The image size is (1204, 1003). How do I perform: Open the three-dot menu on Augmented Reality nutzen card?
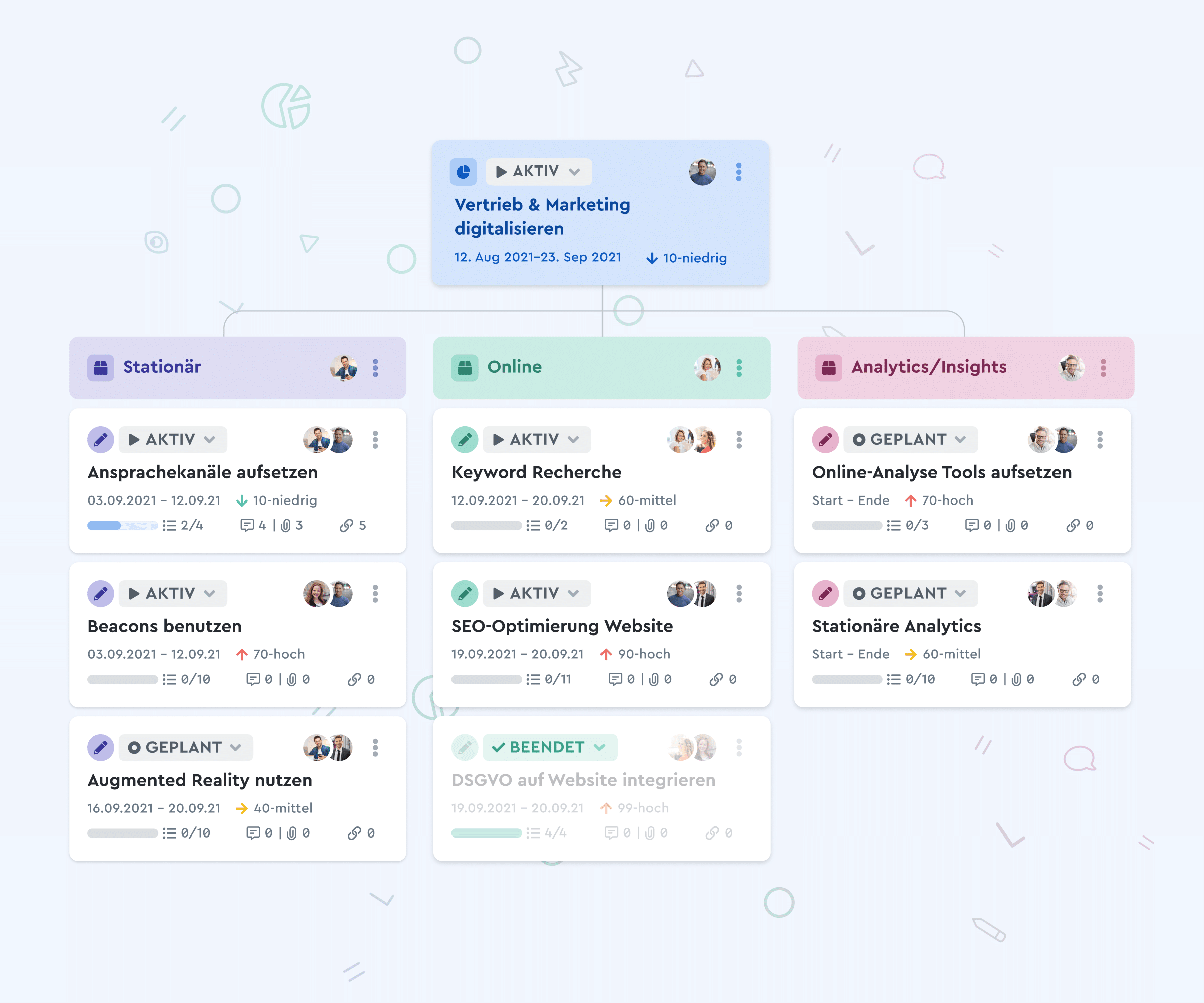coord(375,747)
